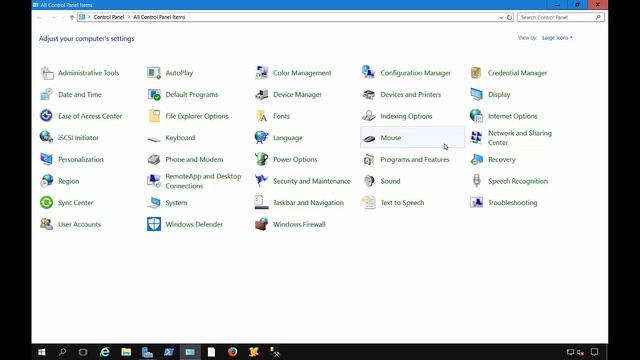Open the PowerShell taskbar icon
This screenshot has width=640, height=360.
[169, 352]
